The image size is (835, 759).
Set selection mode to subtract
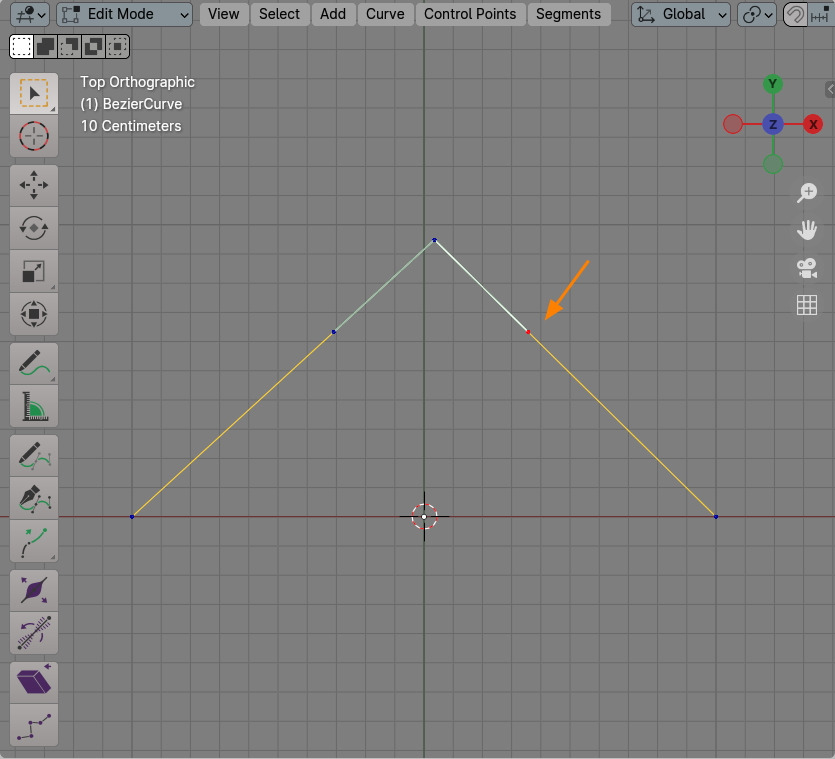[70, 46]
